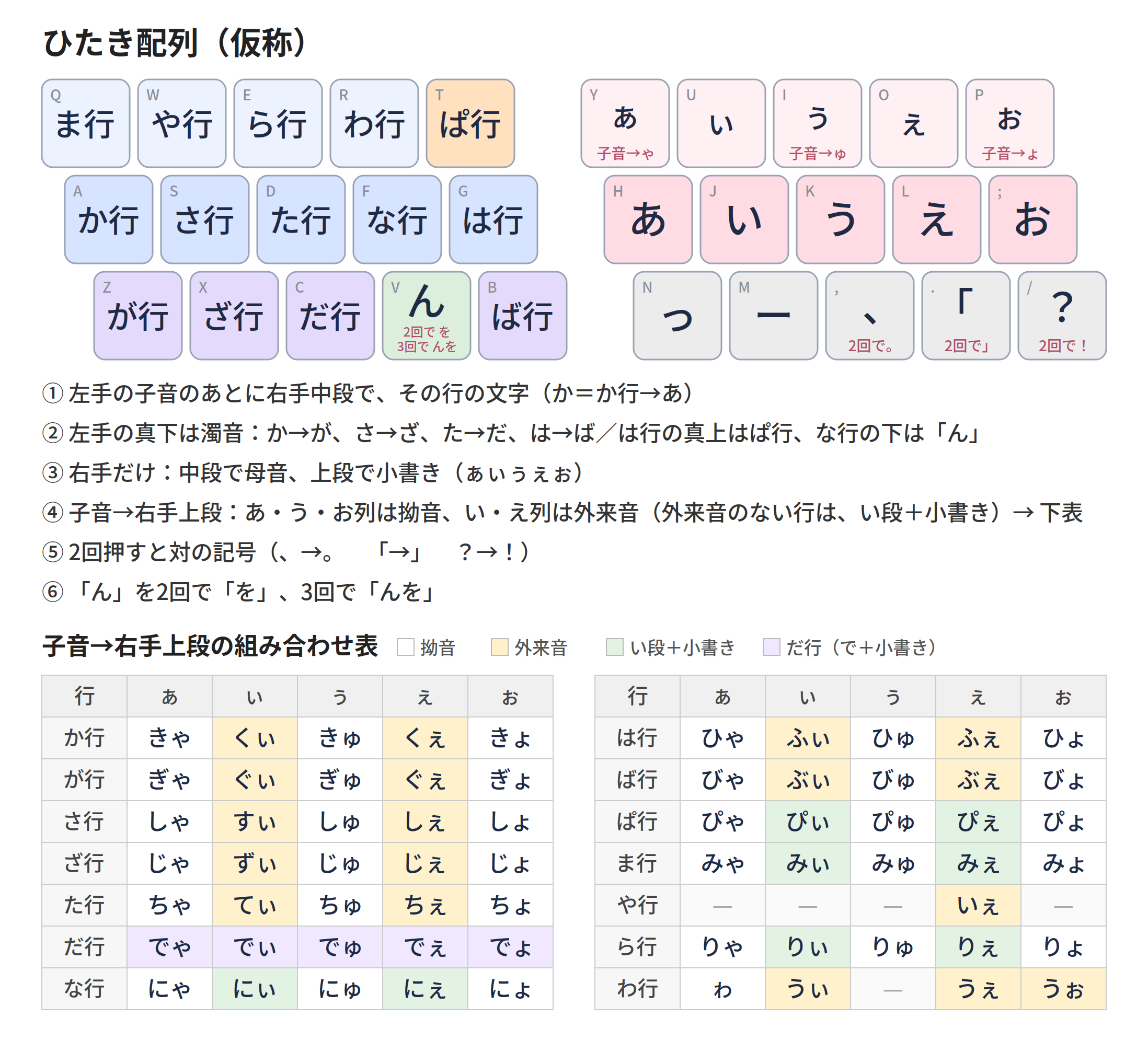Click the slash key question mark
Screen dimensions: 1148x1041
pos(1063,316)
